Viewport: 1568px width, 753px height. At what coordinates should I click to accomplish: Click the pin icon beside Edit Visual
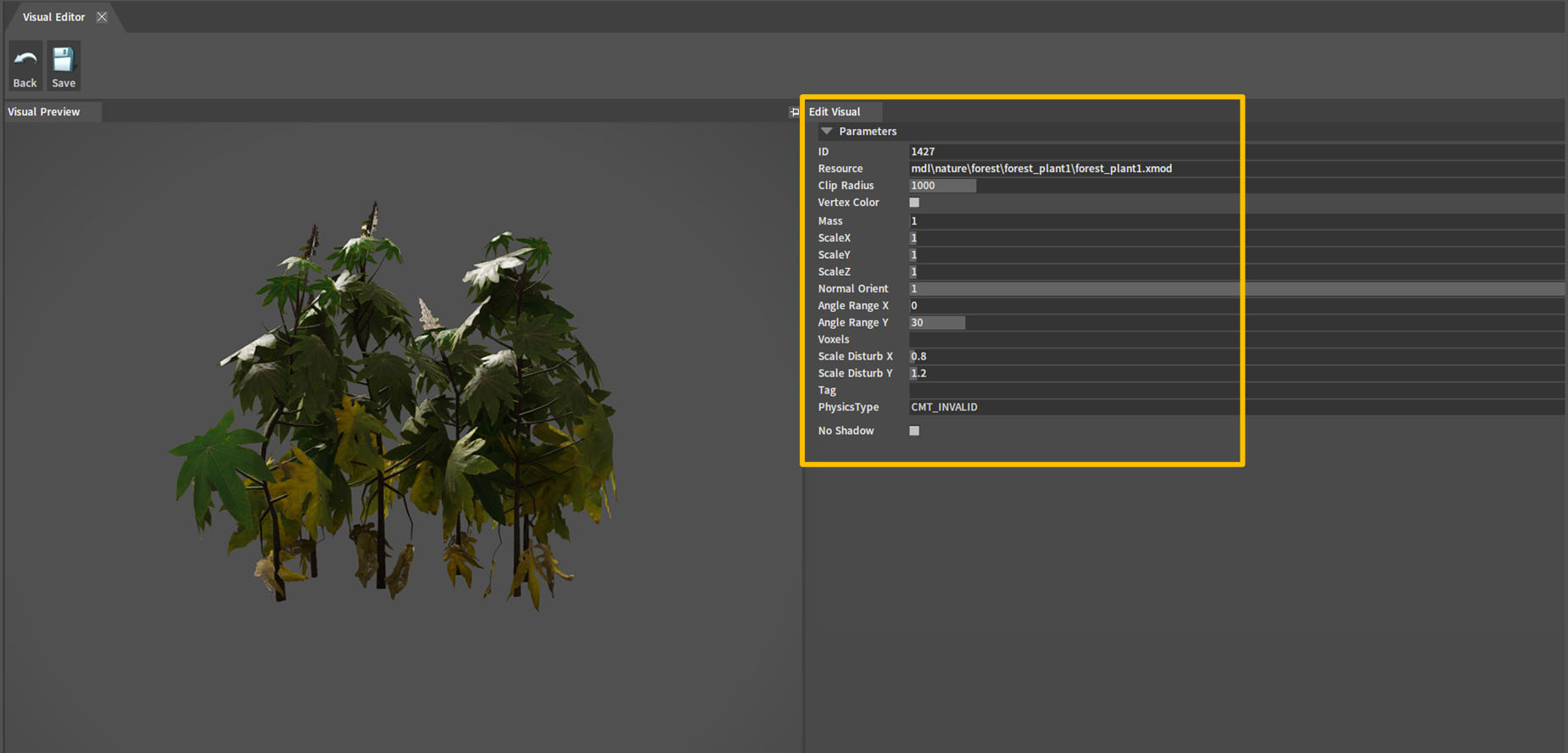coord(794,112)
